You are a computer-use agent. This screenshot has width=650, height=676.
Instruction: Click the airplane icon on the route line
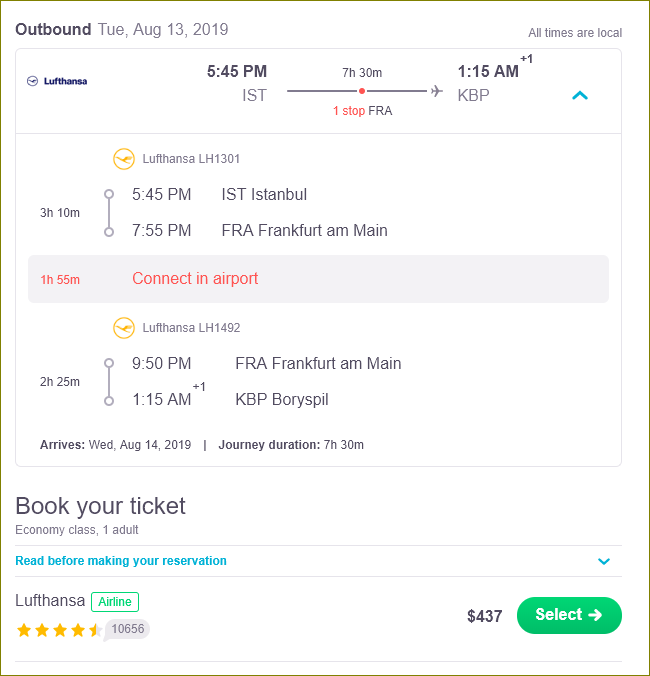coord(437,91)
